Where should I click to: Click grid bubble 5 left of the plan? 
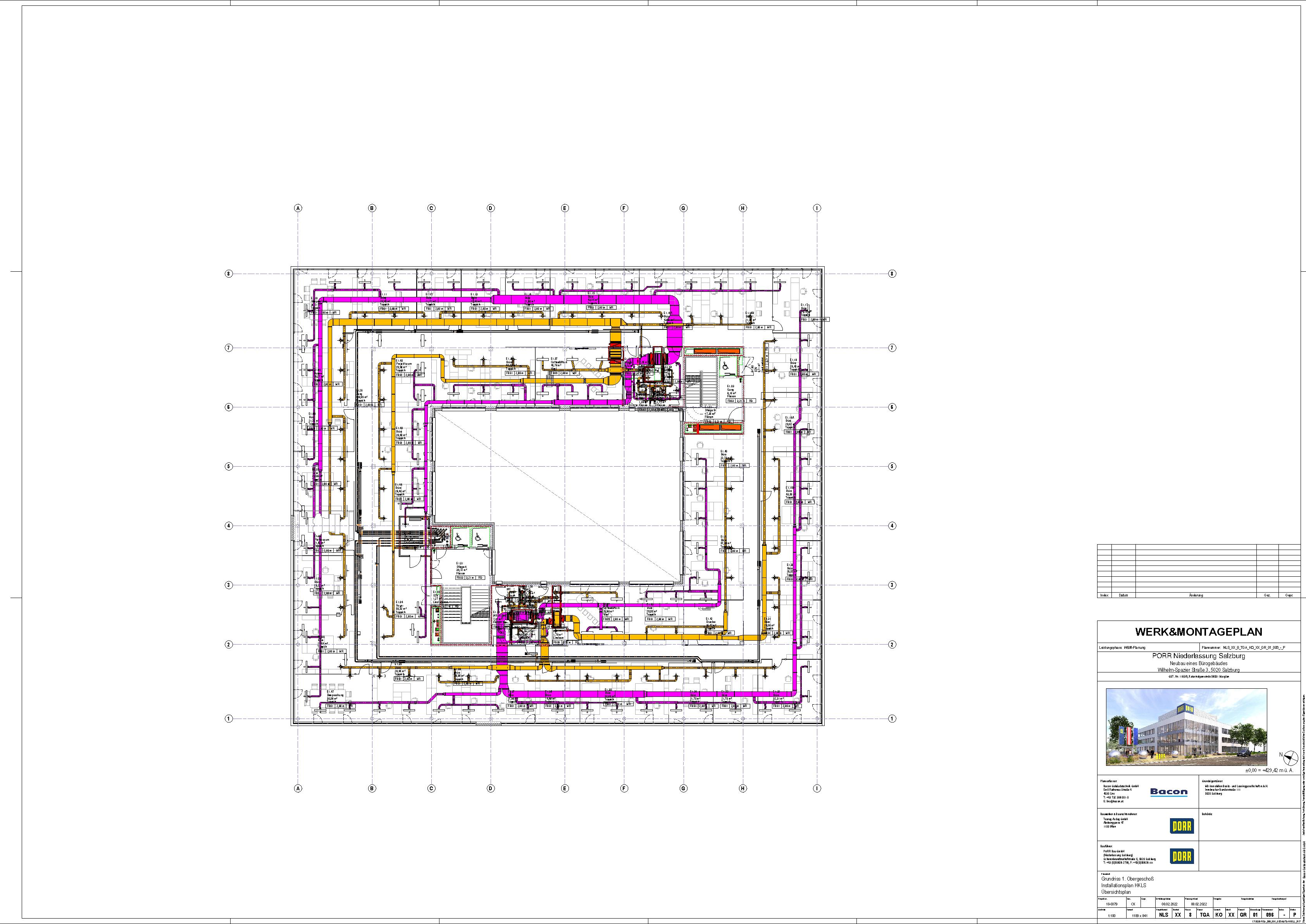229,467
